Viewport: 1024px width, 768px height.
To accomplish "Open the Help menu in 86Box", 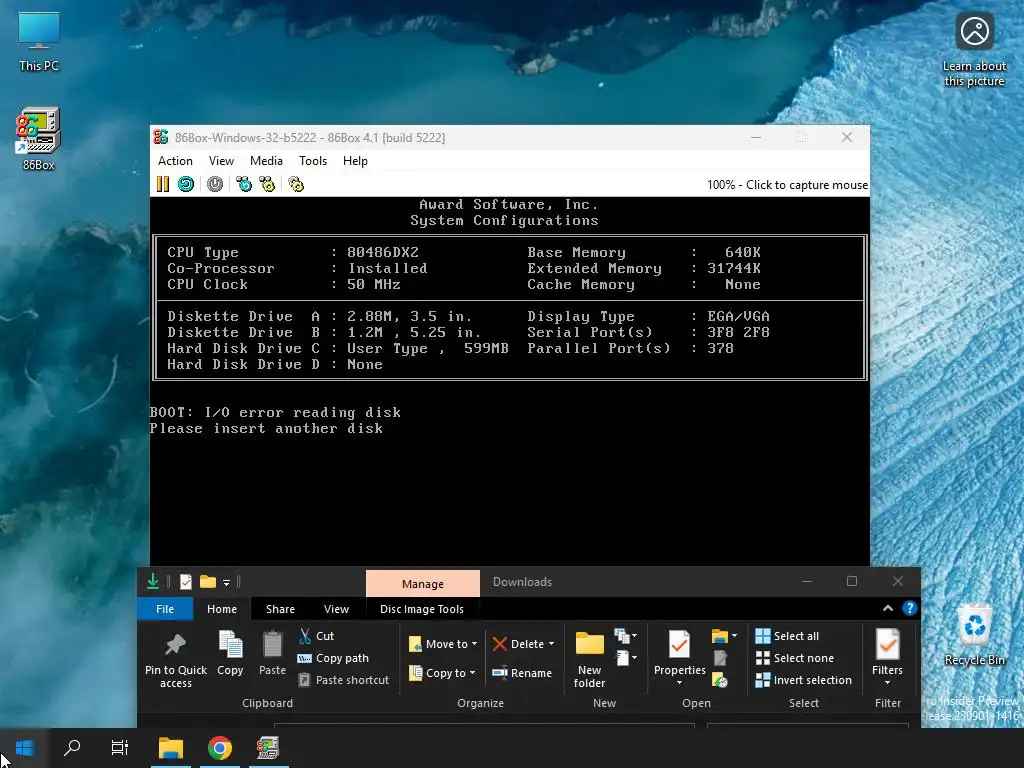I will pyautogui.click(x=355, y=161).
